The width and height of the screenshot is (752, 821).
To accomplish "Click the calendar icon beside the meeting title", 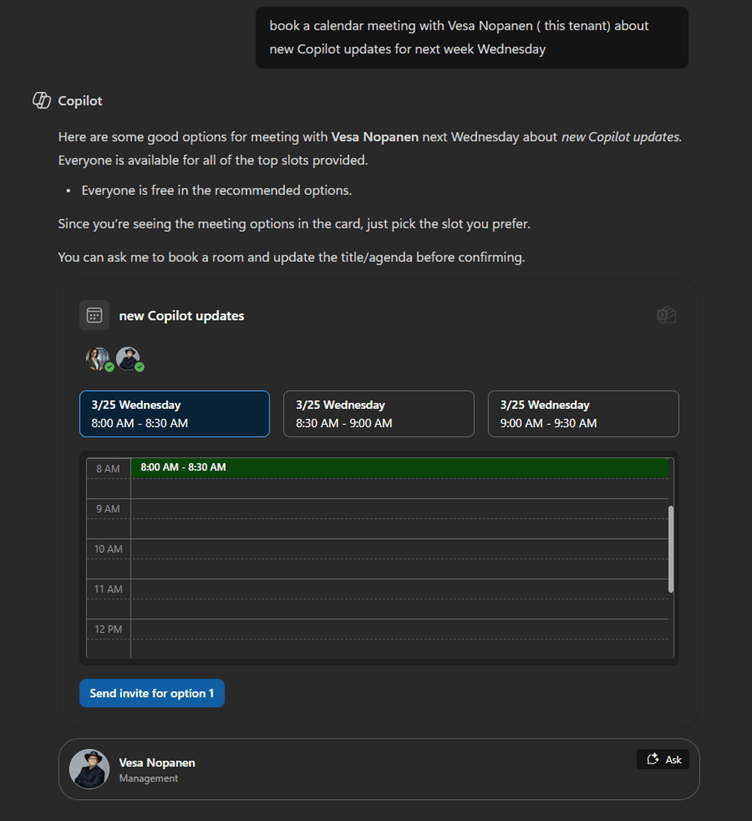I will point(94,315).
